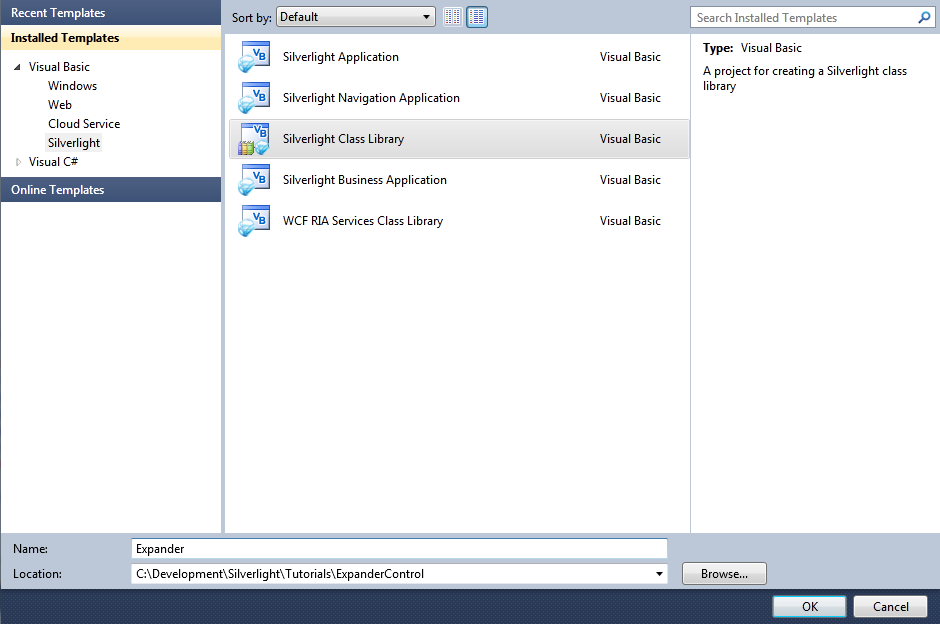The height and width of the screenshot is (624, 940).
Task: Click the Silverlight Application template icon
Action: [254, 57]
